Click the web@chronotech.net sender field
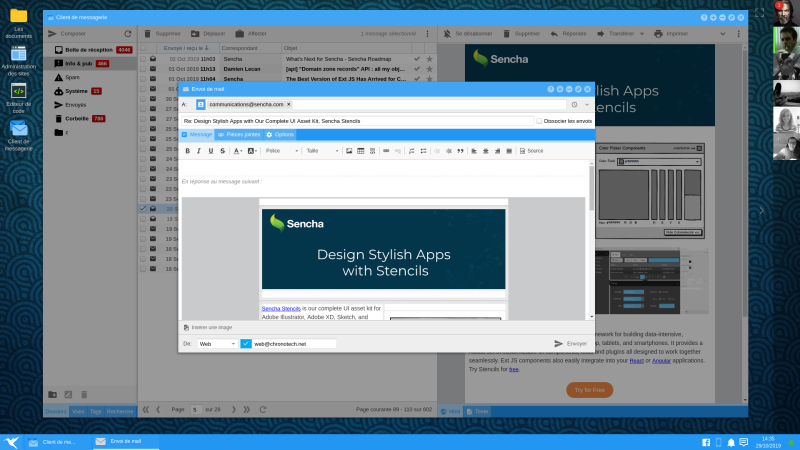800x450 pixels. pyautogui.click(x=294, y=344)
